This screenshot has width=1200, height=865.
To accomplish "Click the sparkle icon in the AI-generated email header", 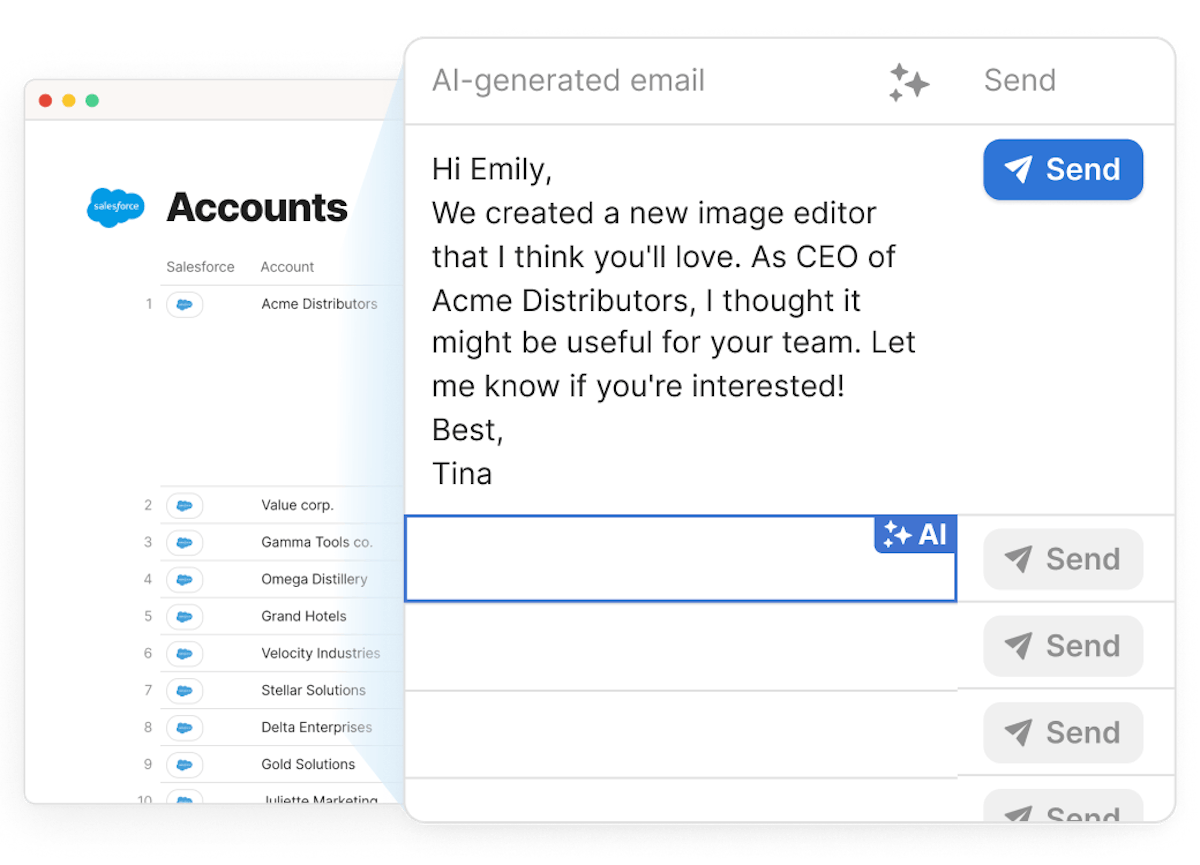I will pos(909,82).
